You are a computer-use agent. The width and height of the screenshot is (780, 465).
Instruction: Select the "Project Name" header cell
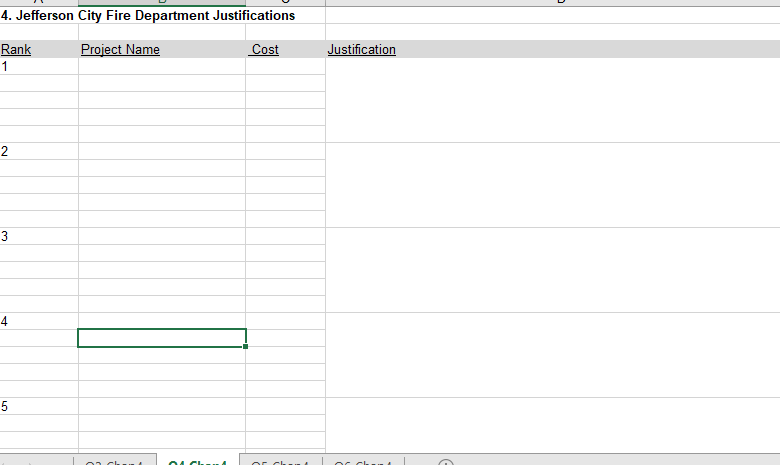162,49
